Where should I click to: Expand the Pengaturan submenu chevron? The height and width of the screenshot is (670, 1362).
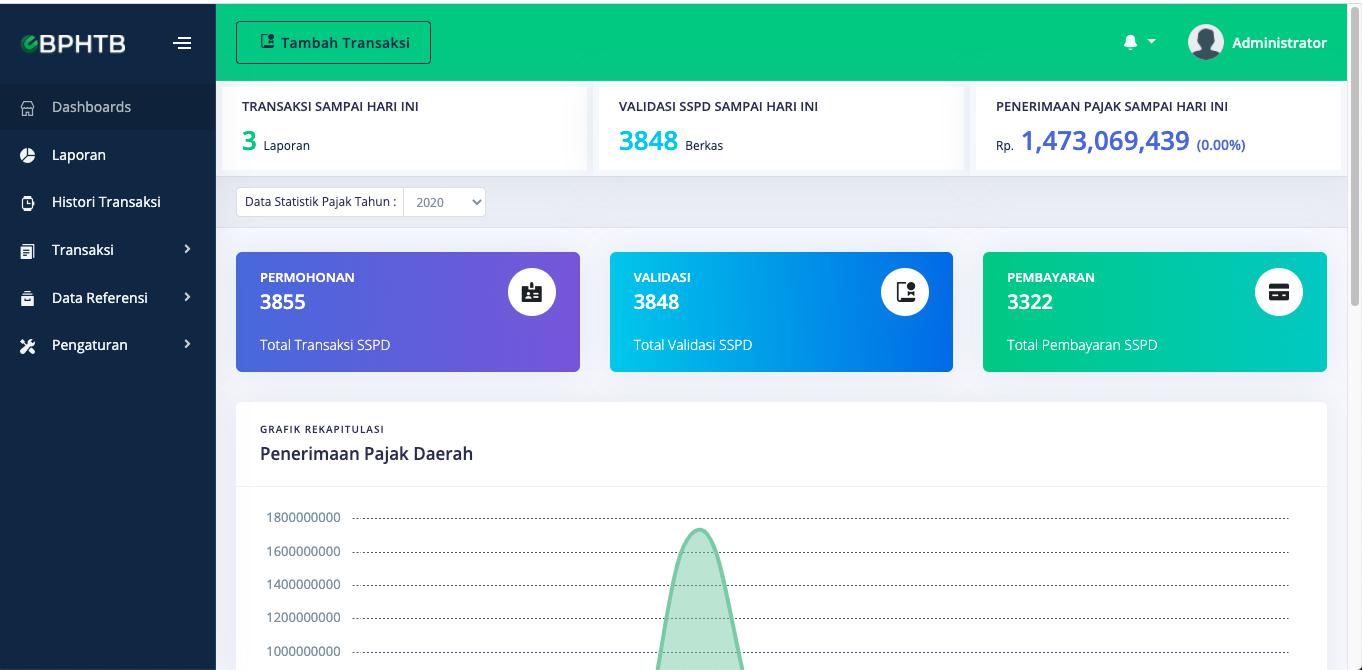click(187, 344)
